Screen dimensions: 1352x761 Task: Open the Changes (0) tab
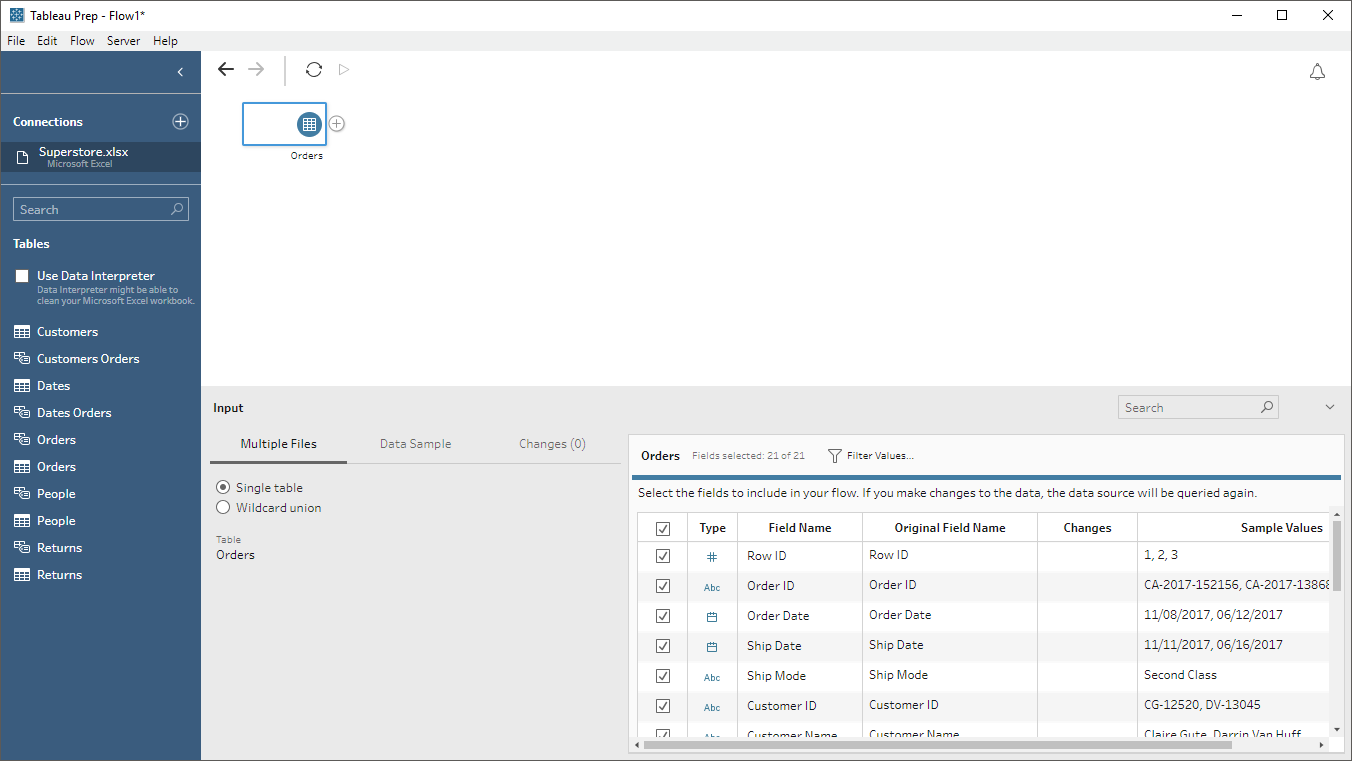coord(552,444)
